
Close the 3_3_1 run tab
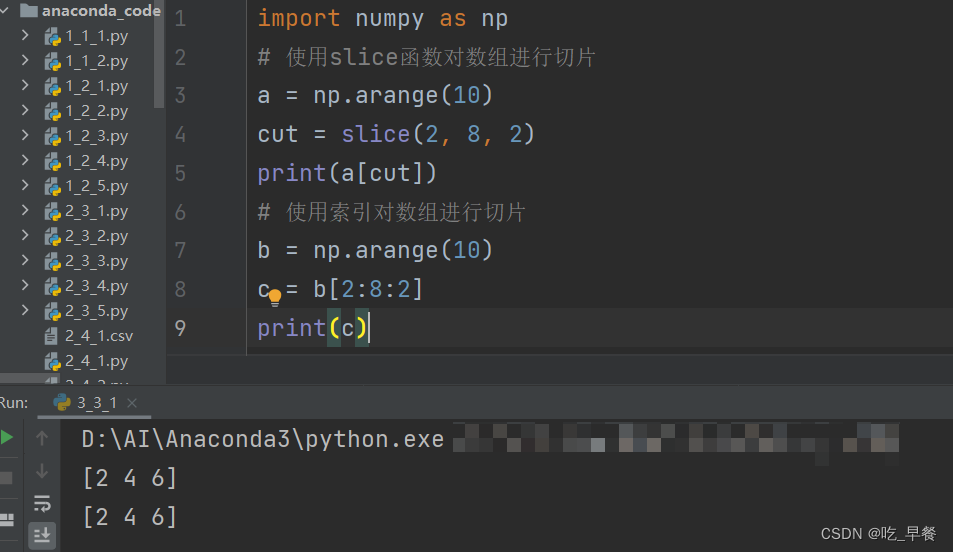(x=132, y=402)
